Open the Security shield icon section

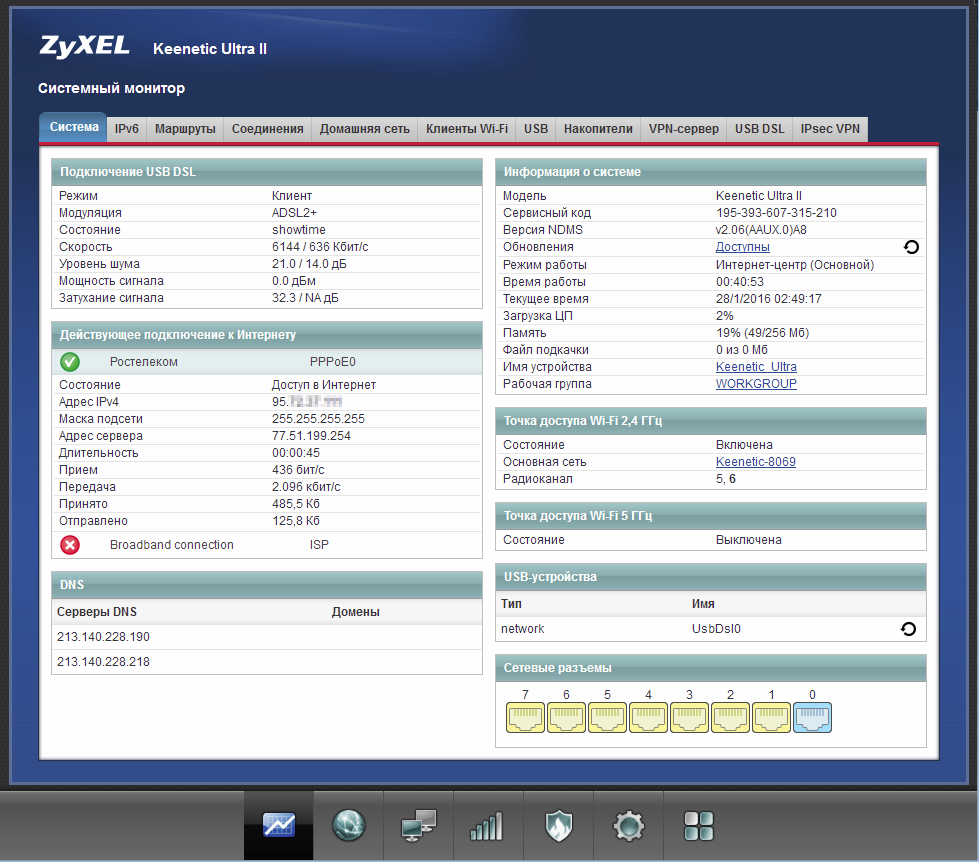558,825
